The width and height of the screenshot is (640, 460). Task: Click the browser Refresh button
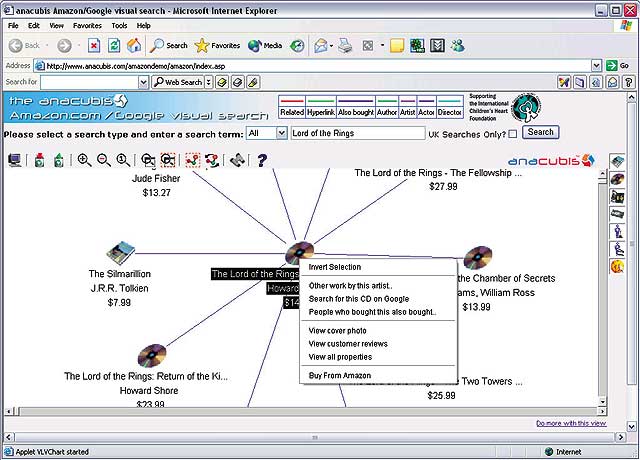[114, 46]
